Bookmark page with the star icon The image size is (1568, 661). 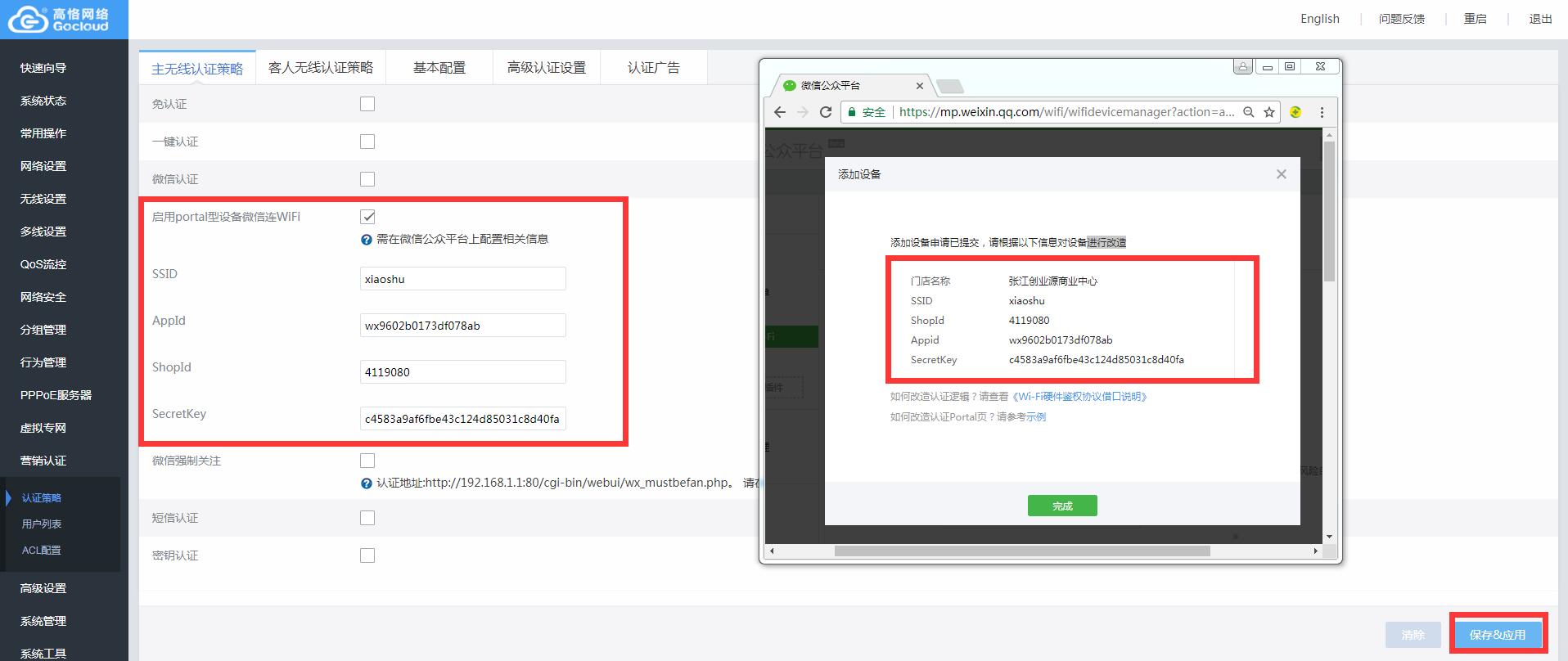[x=1269, y=112]
